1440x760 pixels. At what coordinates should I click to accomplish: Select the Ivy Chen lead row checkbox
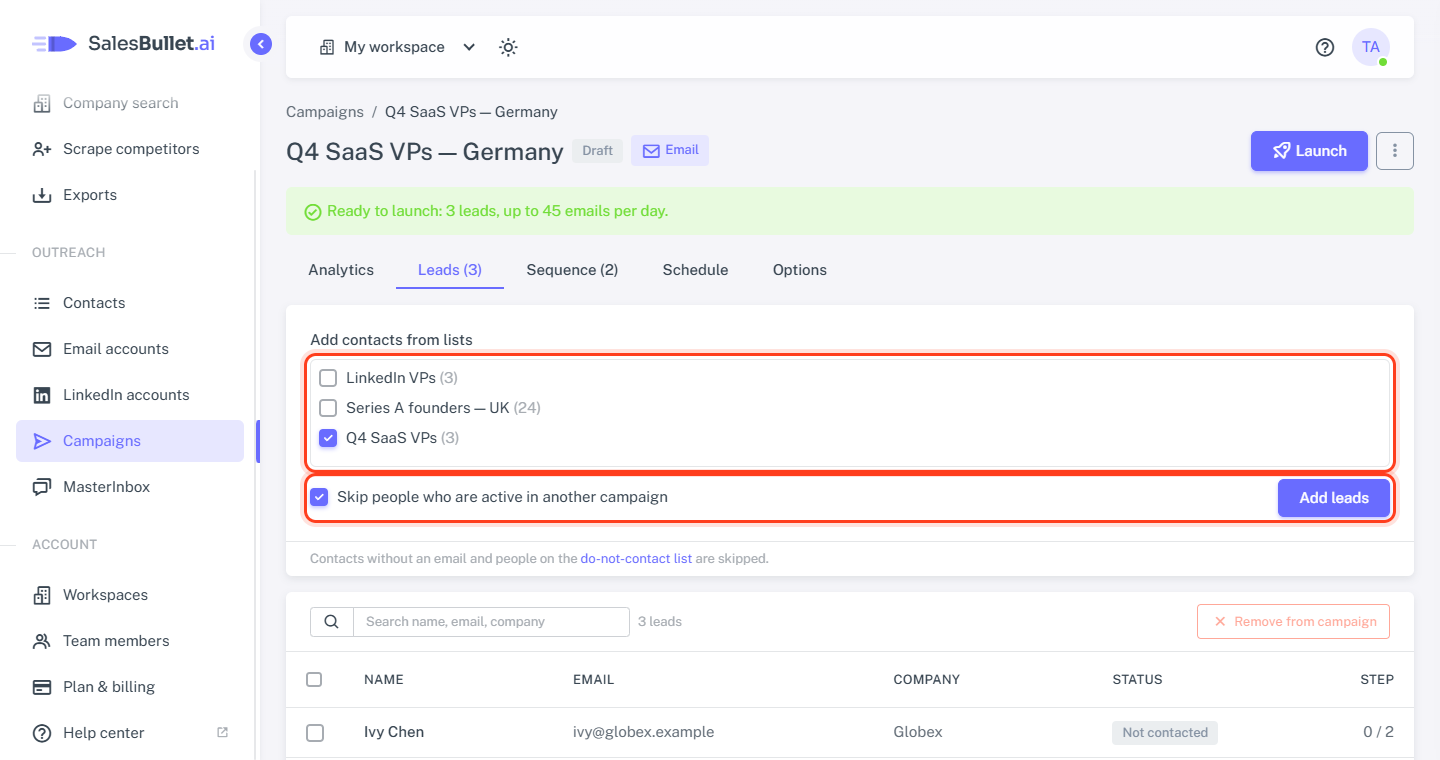click(315, 733)
